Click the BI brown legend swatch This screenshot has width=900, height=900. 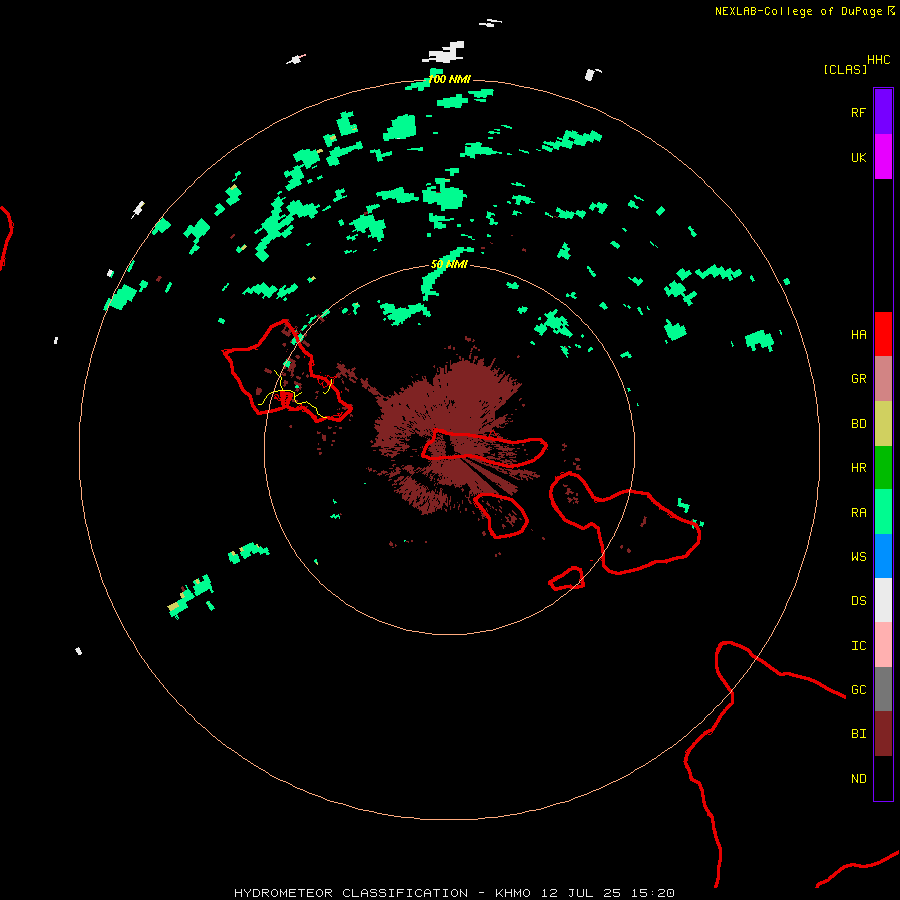pos(883,734)
